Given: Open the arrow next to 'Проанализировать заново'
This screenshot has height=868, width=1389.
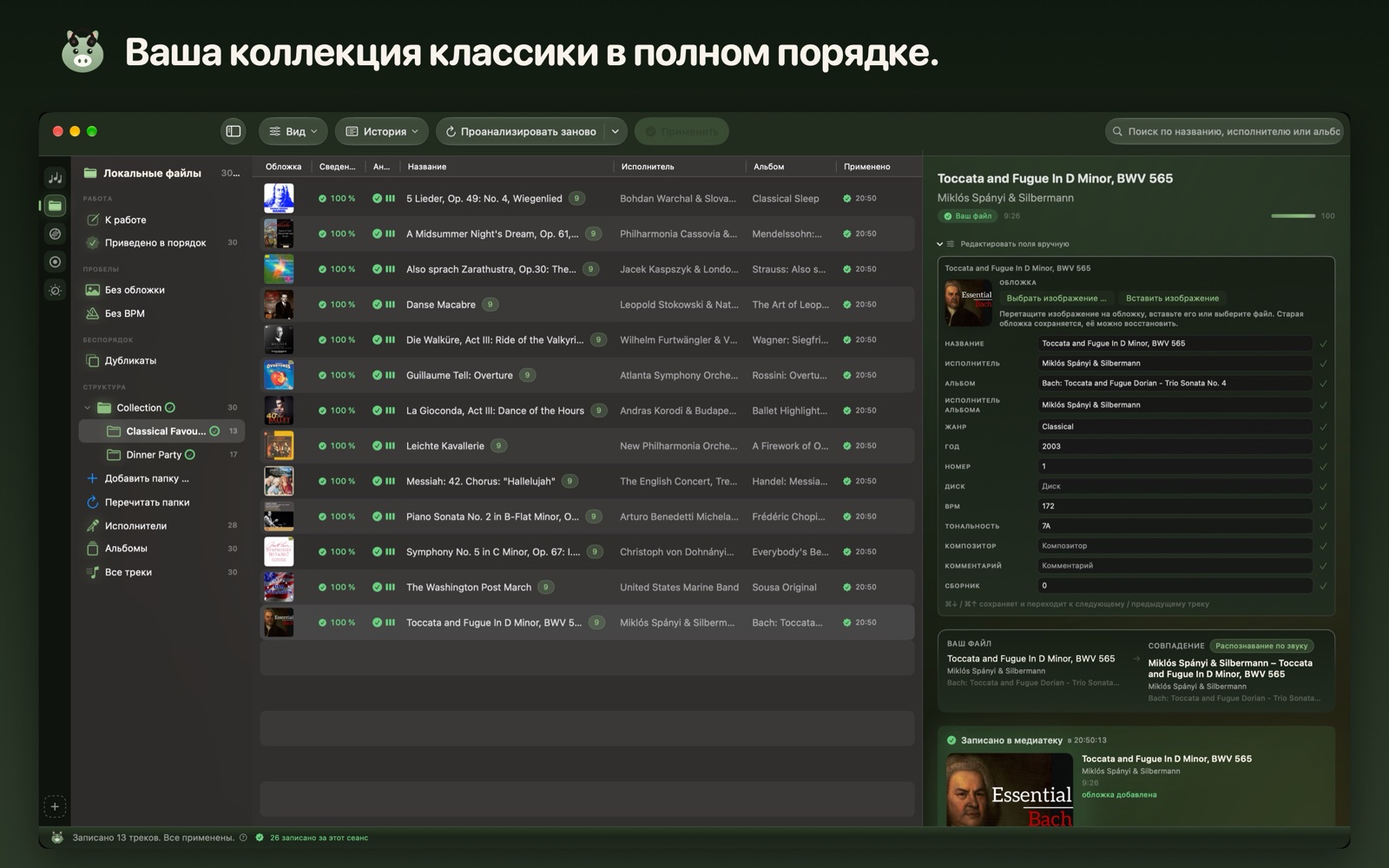Looking at the screenshot, I should click(x=615, y=131).
